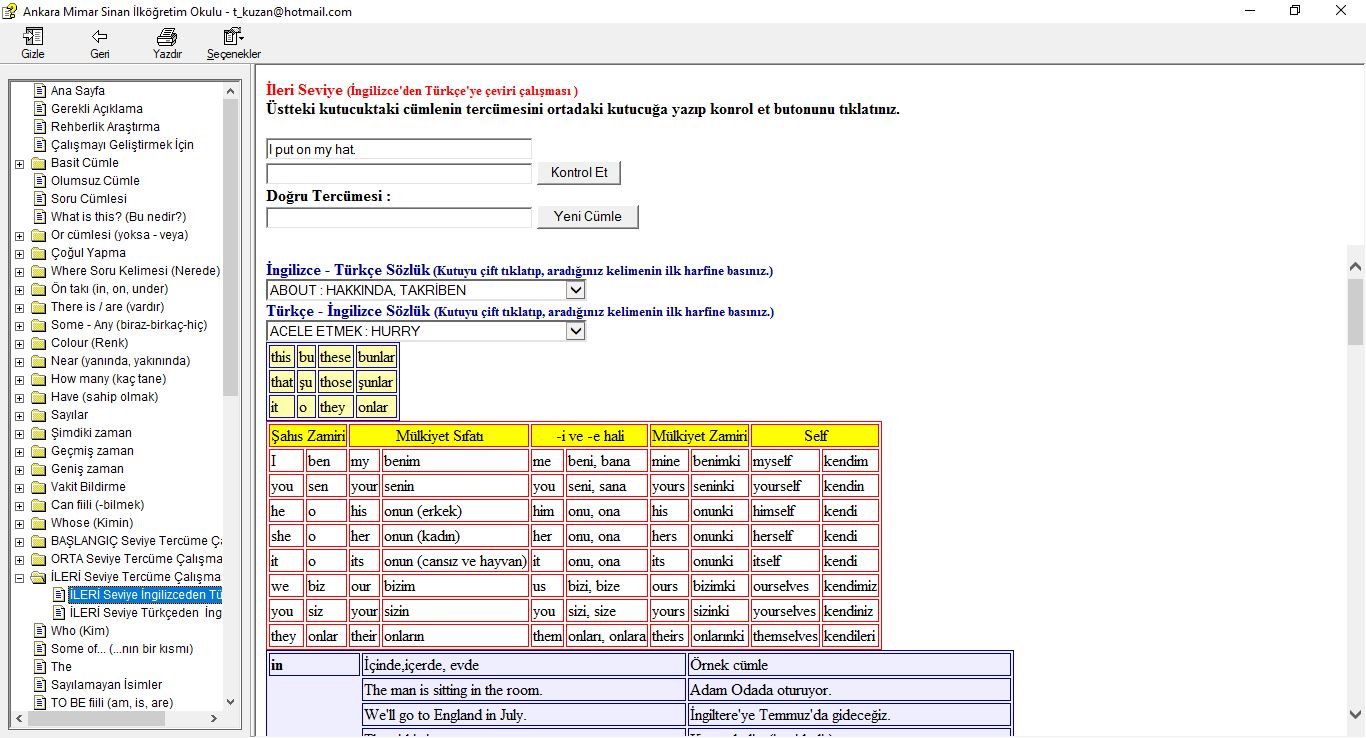Click the What is this? page icon
Image resolution: width=1366 pixels, height=738 pixels.
40,217
